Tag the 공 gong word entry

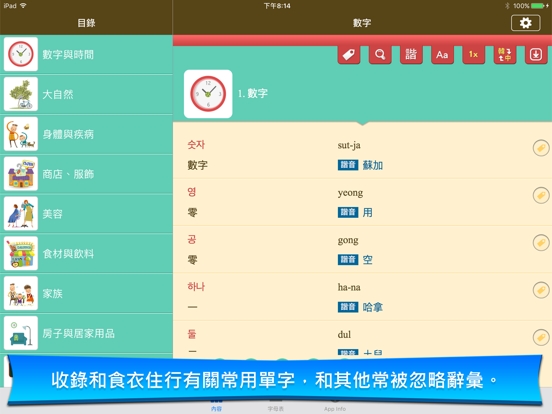tap(541, 243)
